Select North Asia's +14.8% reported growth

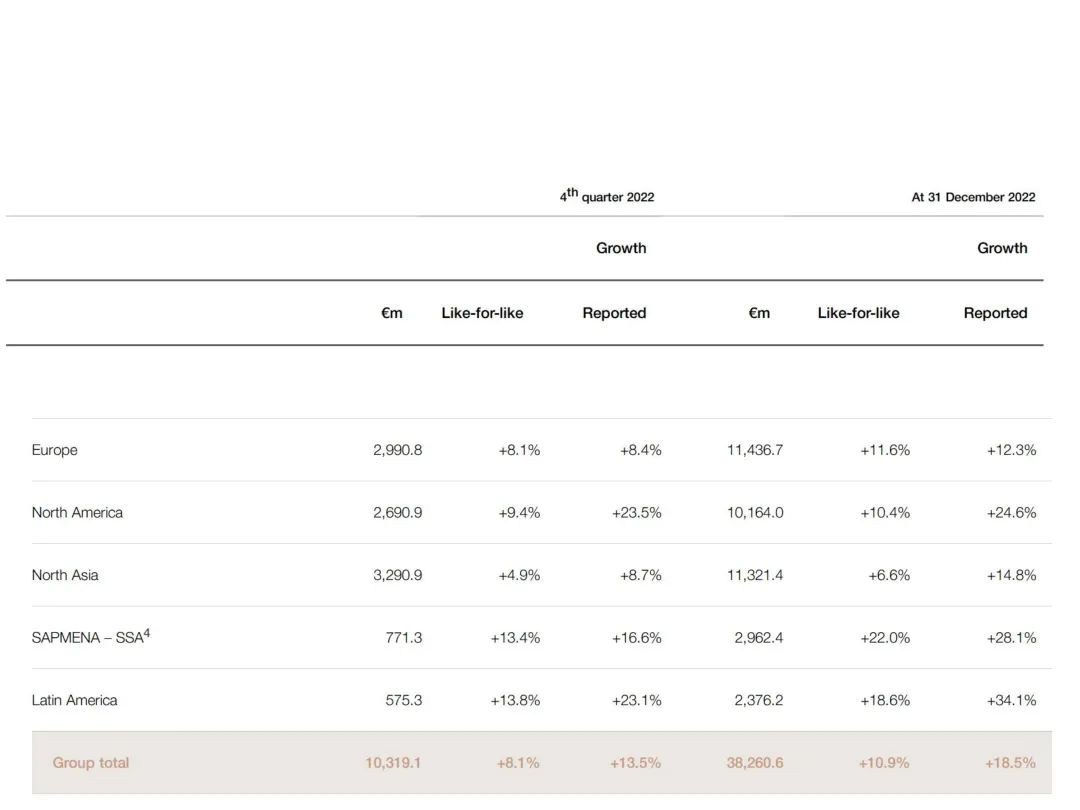point(1011,575)
